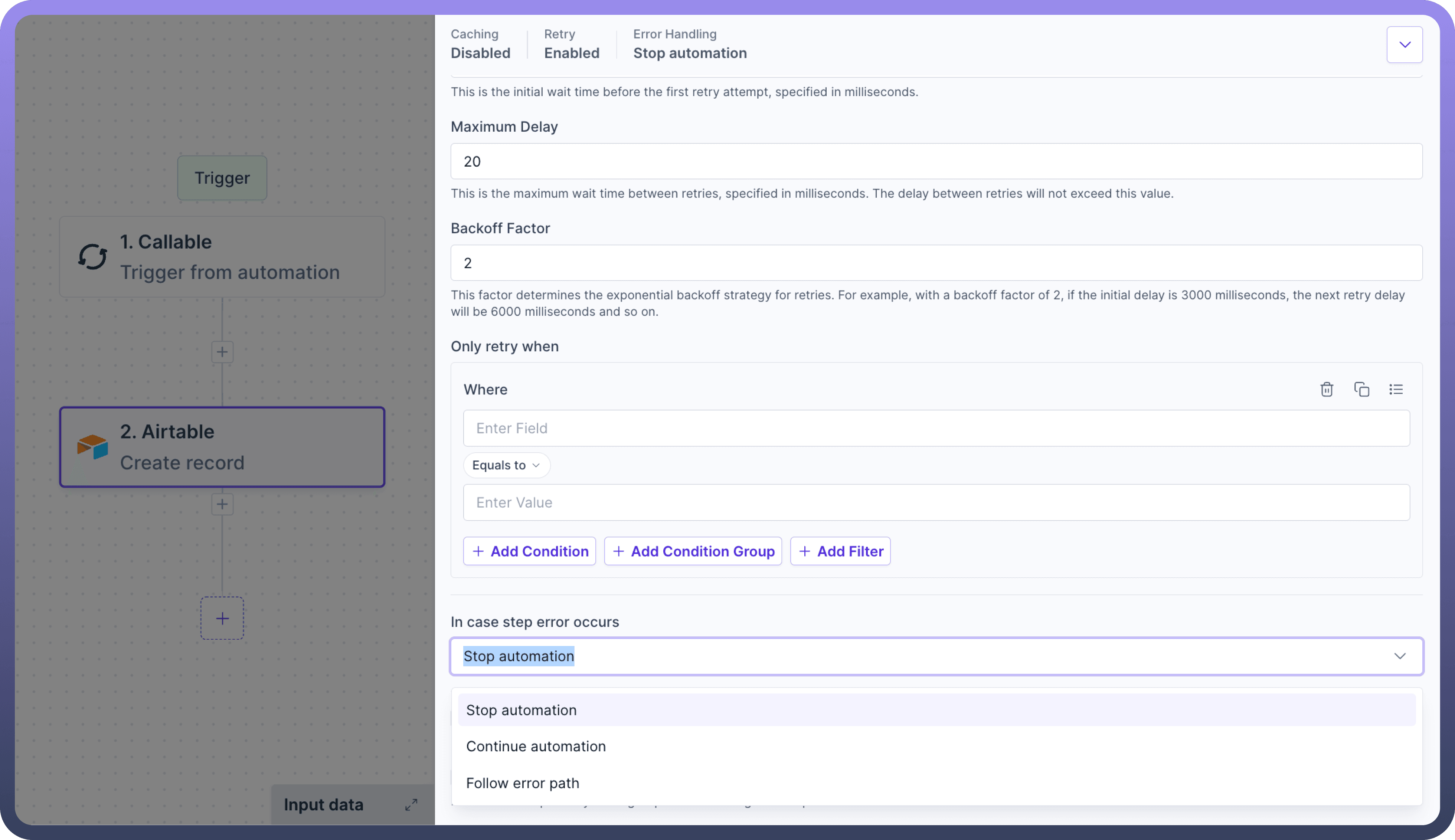Collapse settings with top-right chevron button
The height and width of the screenshot is (840, 1455).
pos(1404,45)
